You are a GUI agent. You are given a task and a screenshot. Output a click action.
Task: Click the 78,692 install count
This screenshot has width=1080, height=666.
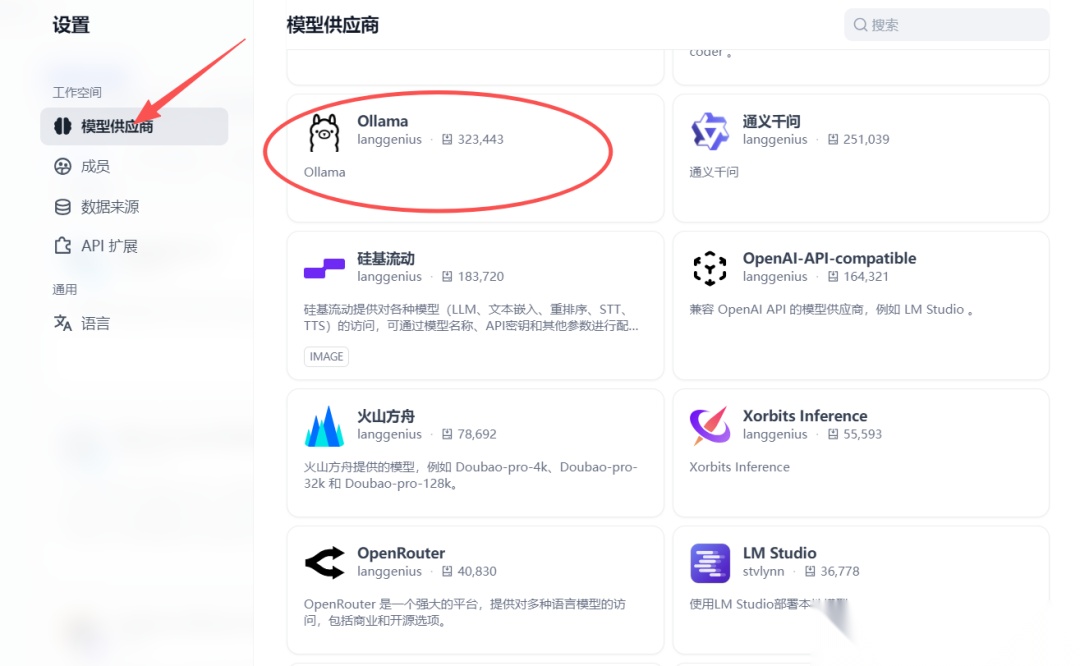click(477, 434)
